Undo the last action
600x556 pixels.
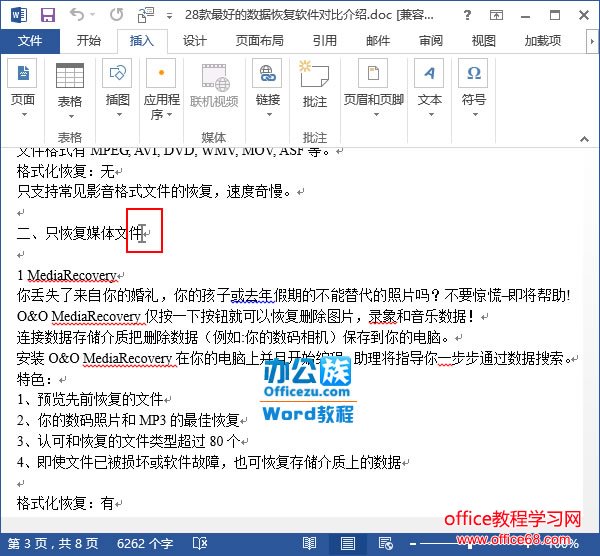[77, 15]
